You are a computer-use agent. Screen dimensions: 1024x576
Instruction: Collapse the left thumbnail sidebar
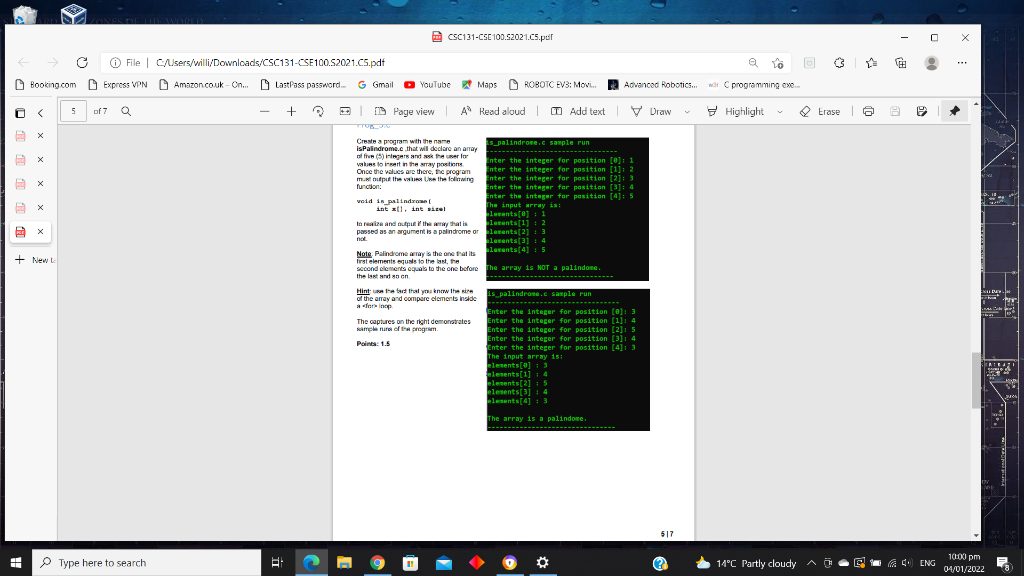coord(40,112)
